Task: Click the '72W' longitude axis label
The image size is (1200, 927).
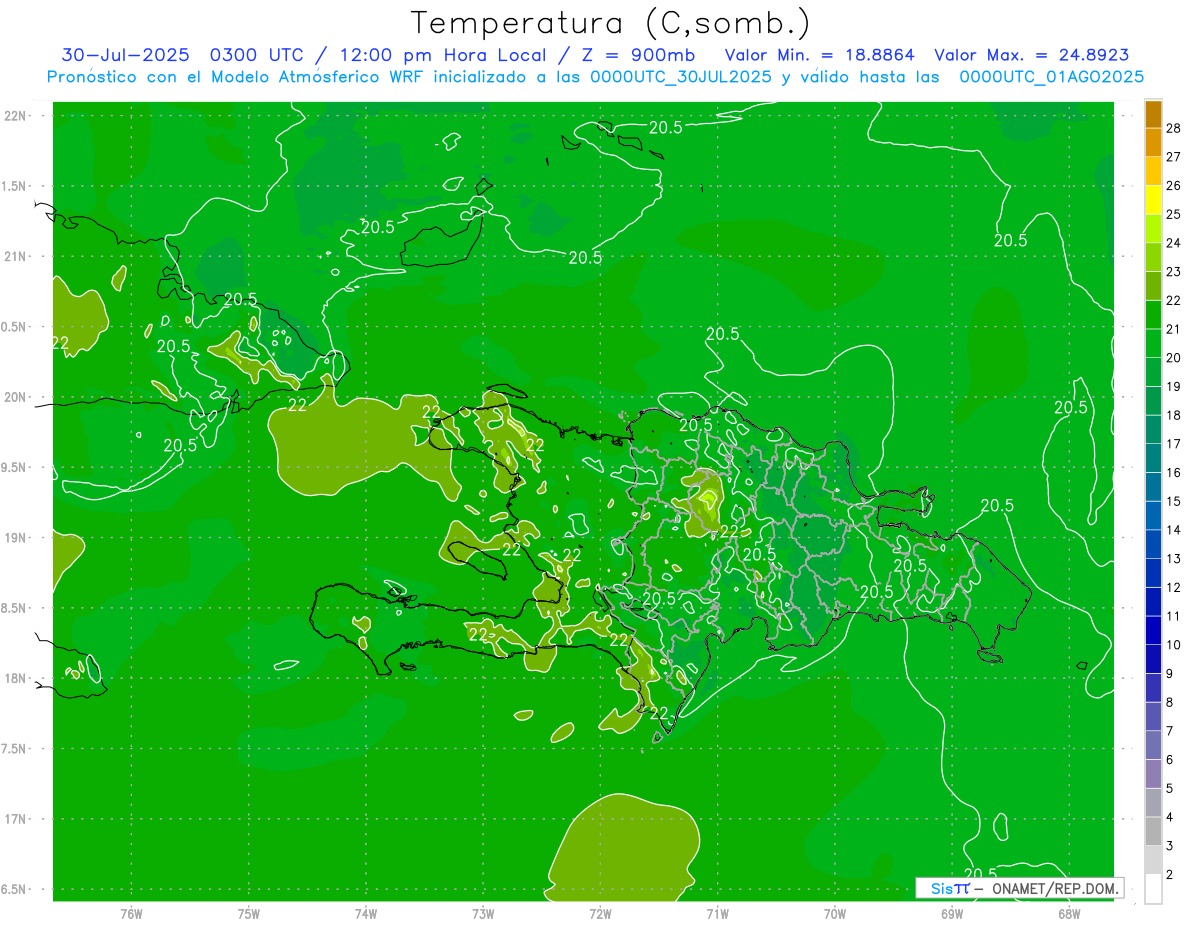Action: coord(600,914)
